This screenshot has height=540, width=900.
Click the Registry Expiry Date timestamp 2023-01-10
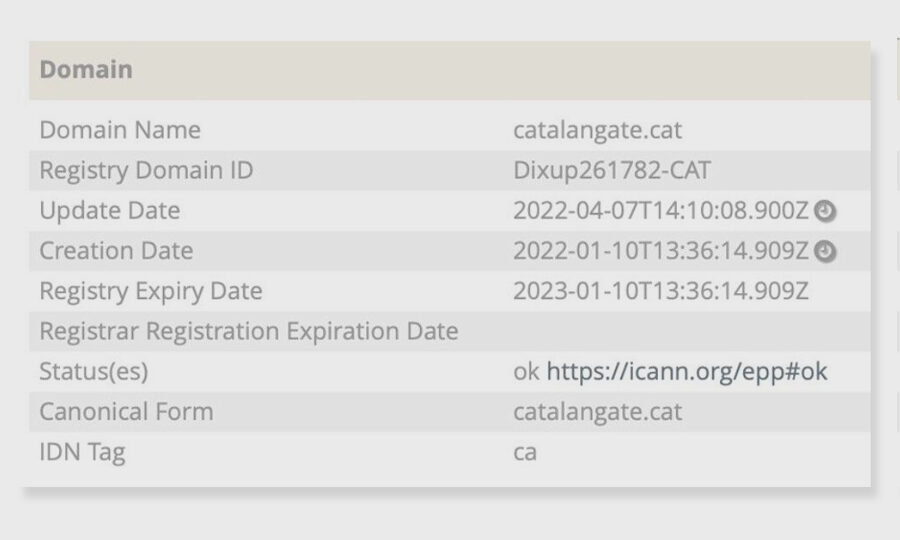(x=660, y=292)
